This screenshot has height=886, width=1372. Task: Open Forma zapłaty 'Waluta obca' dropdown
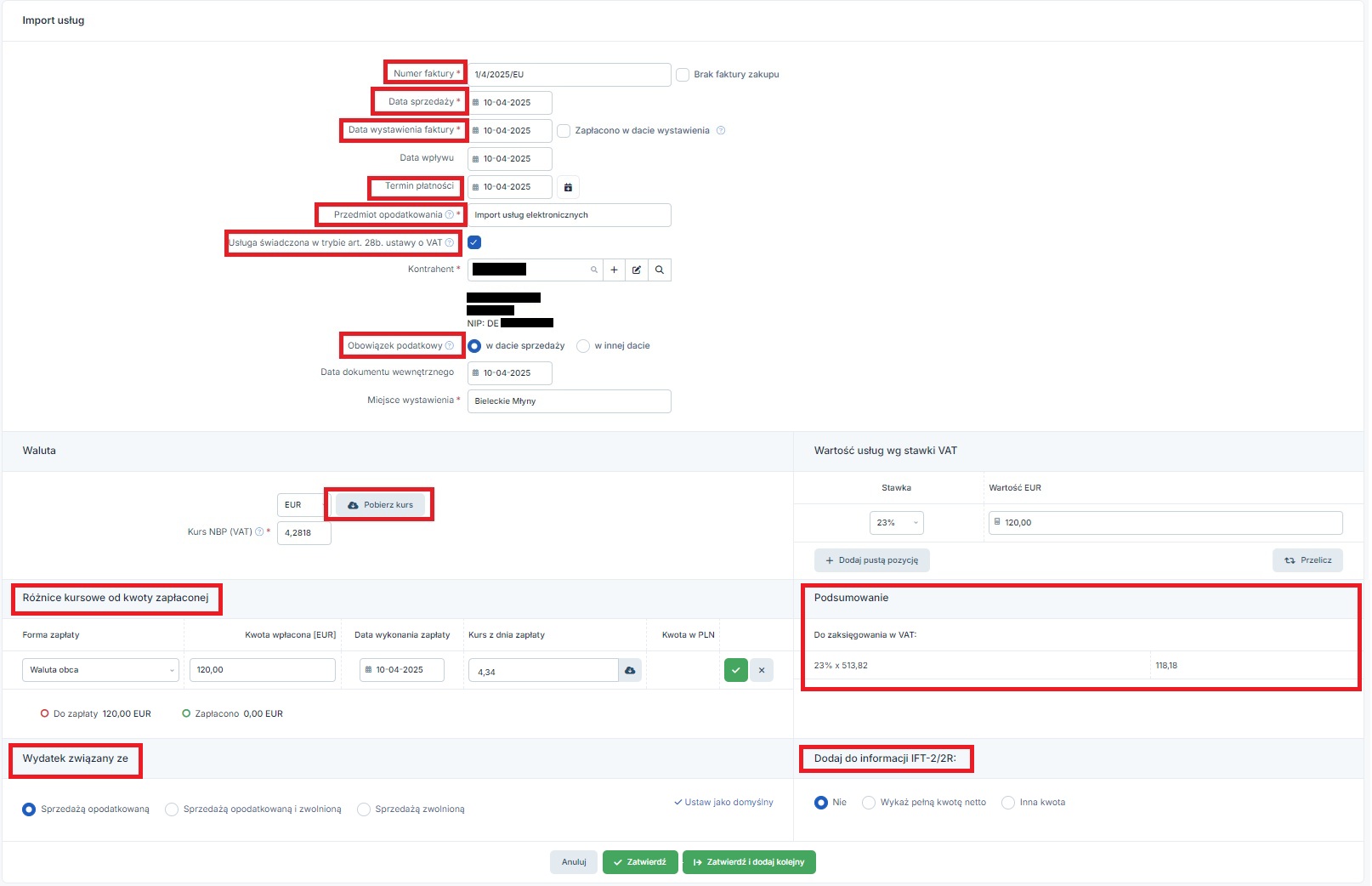tap(100, 670)
